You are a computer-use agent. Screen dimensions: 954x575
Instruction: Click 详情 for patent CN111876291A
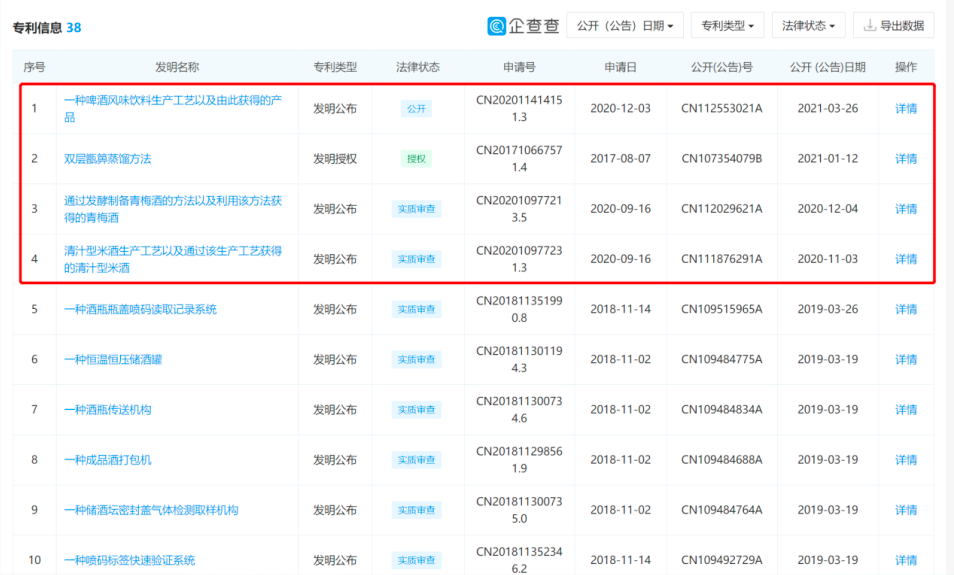point(906,259)
